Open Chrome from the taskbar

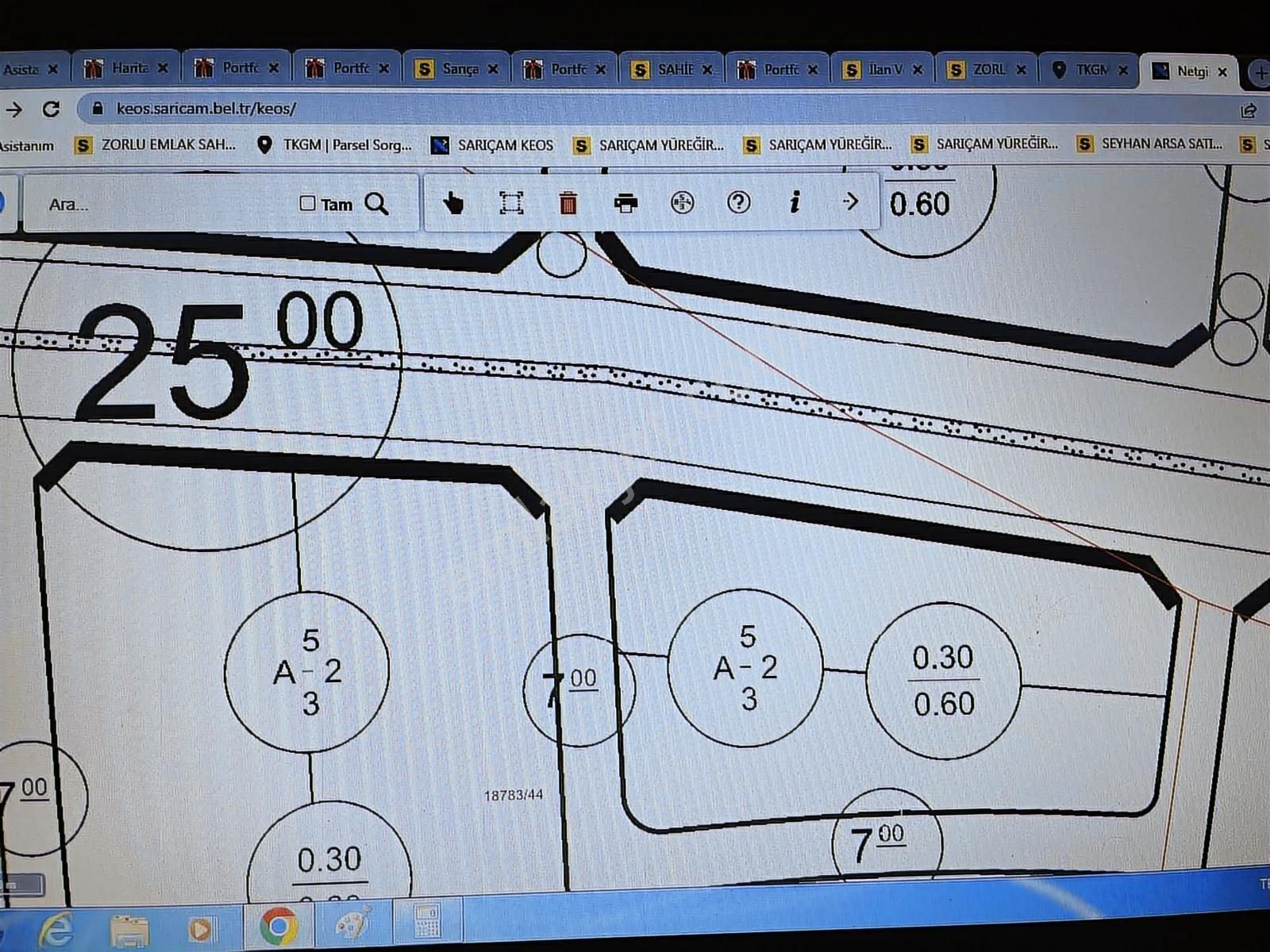tap(279, 925)
